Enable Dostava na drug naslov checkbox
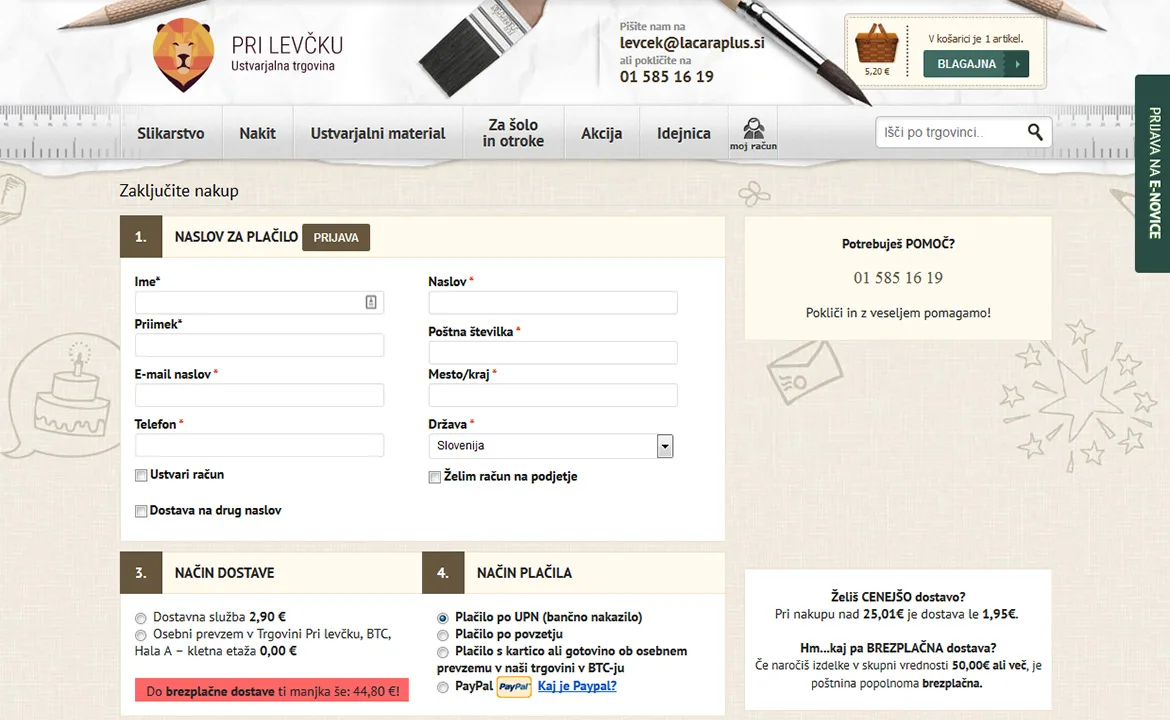This screenshot has width=1170, height=720. [x=141, y=511]
